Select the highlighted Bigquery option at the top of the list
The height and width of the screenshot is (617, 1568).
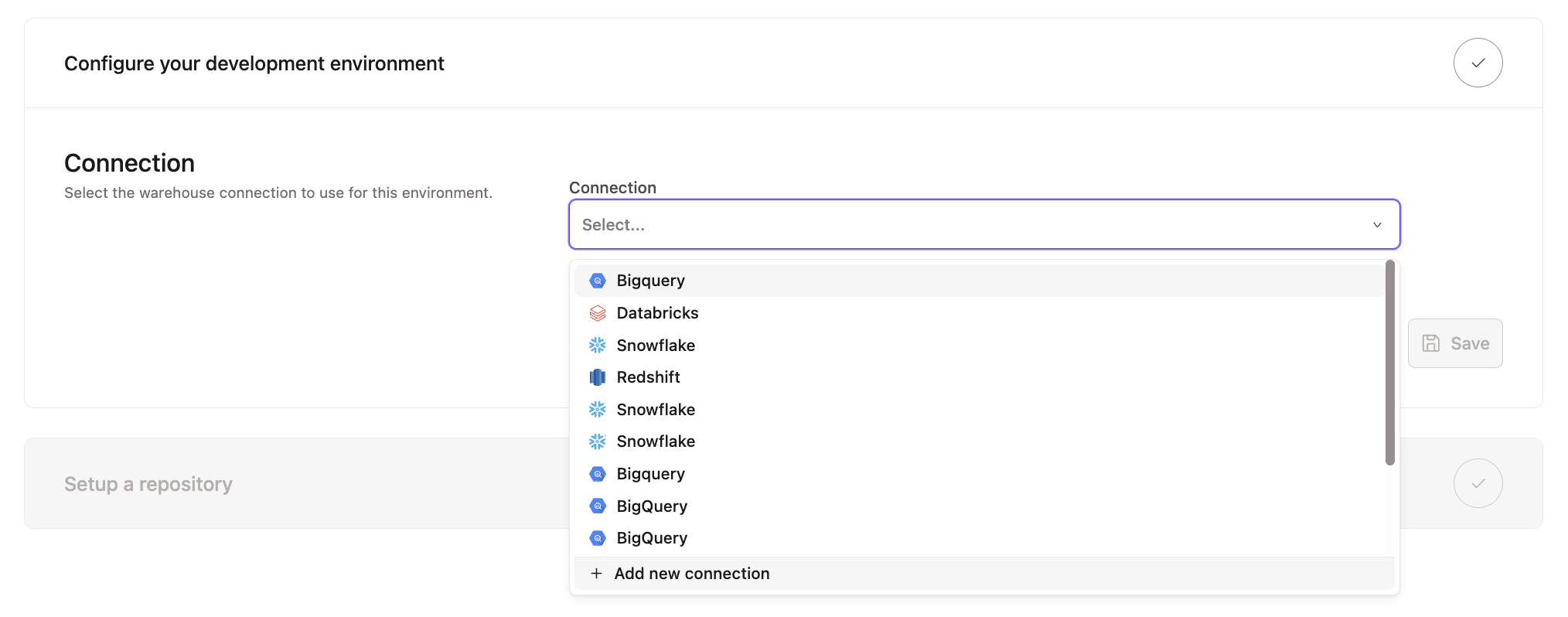[x=979, y=281]
